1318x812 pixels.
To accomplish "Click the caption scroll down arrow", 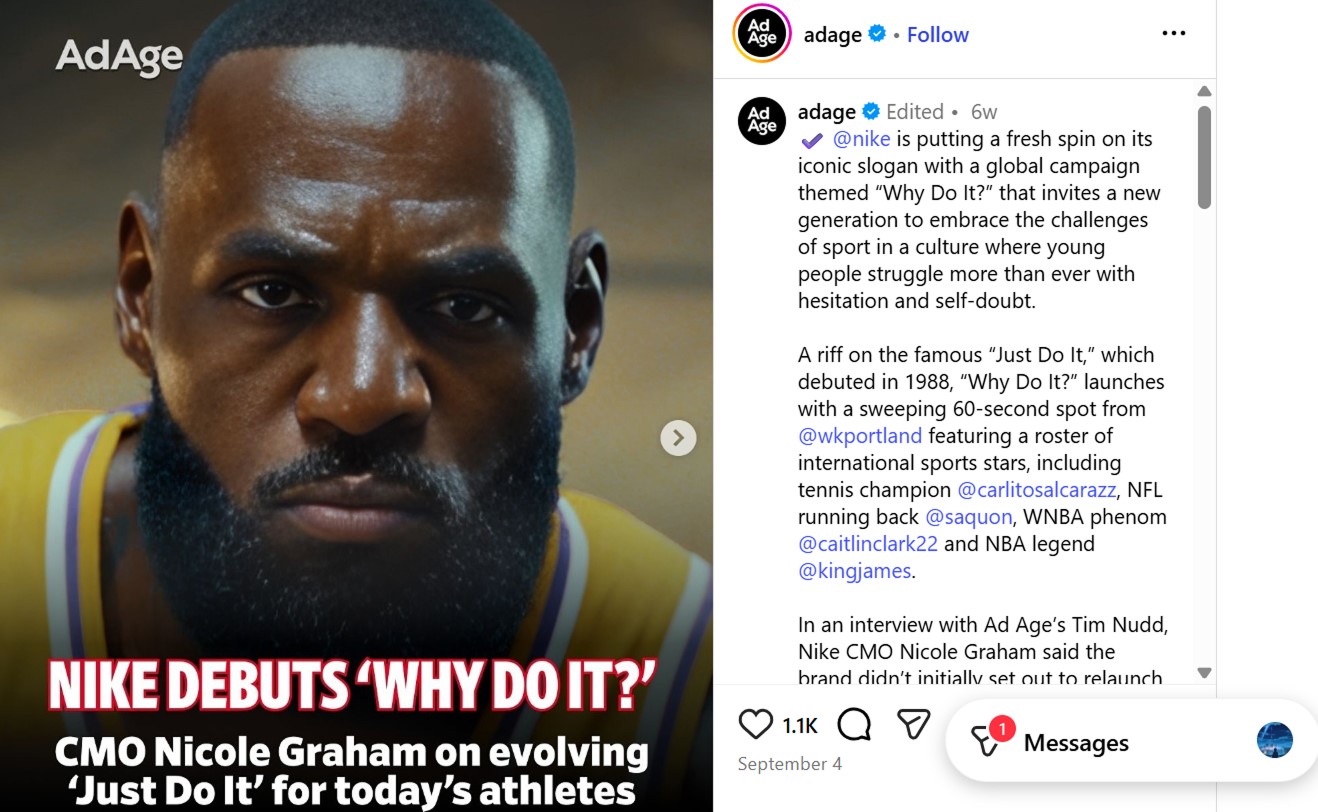I will (1204, 673).
